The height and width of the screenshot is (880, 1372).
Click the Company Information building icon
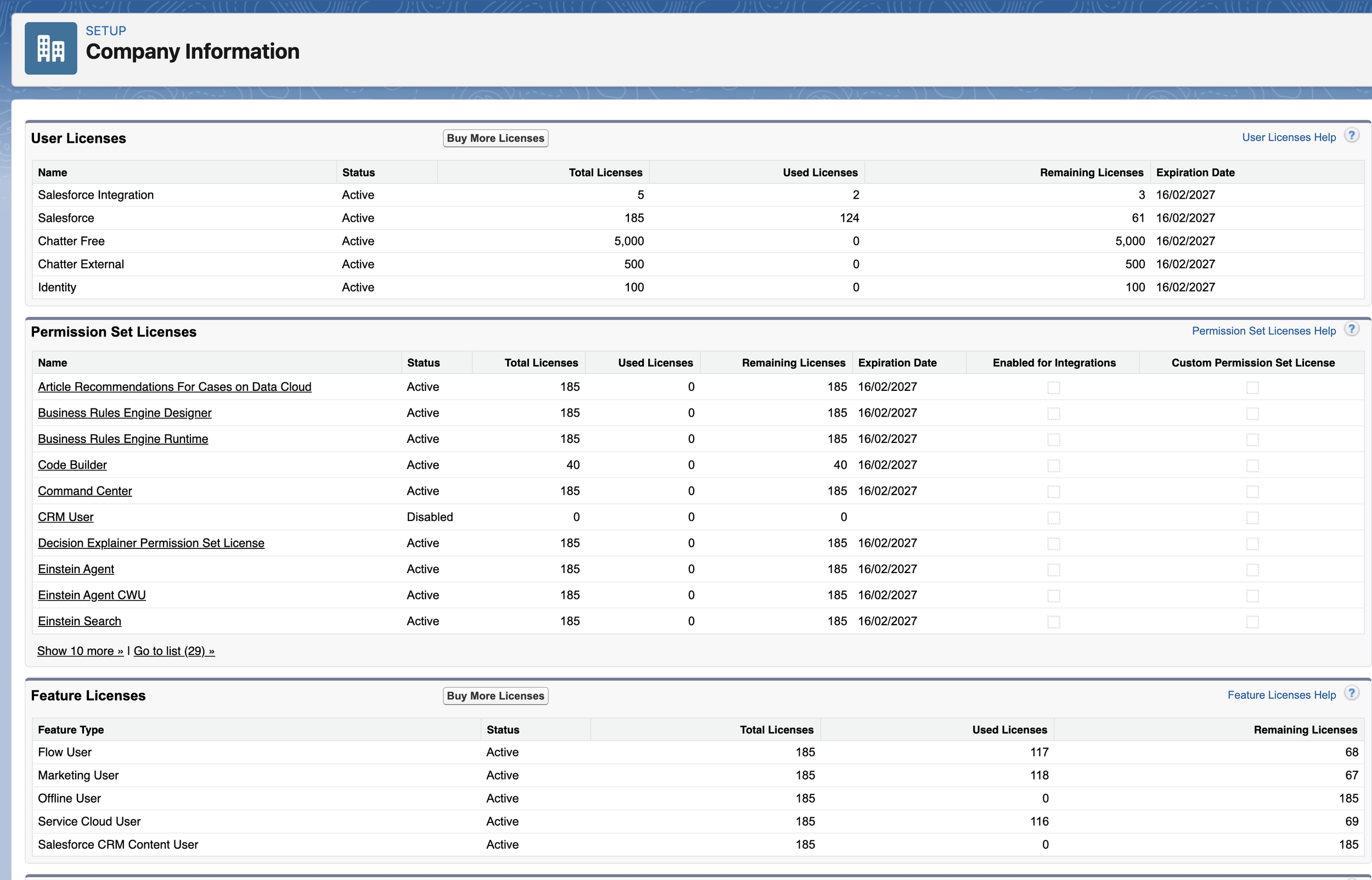[x=51, y=48]
